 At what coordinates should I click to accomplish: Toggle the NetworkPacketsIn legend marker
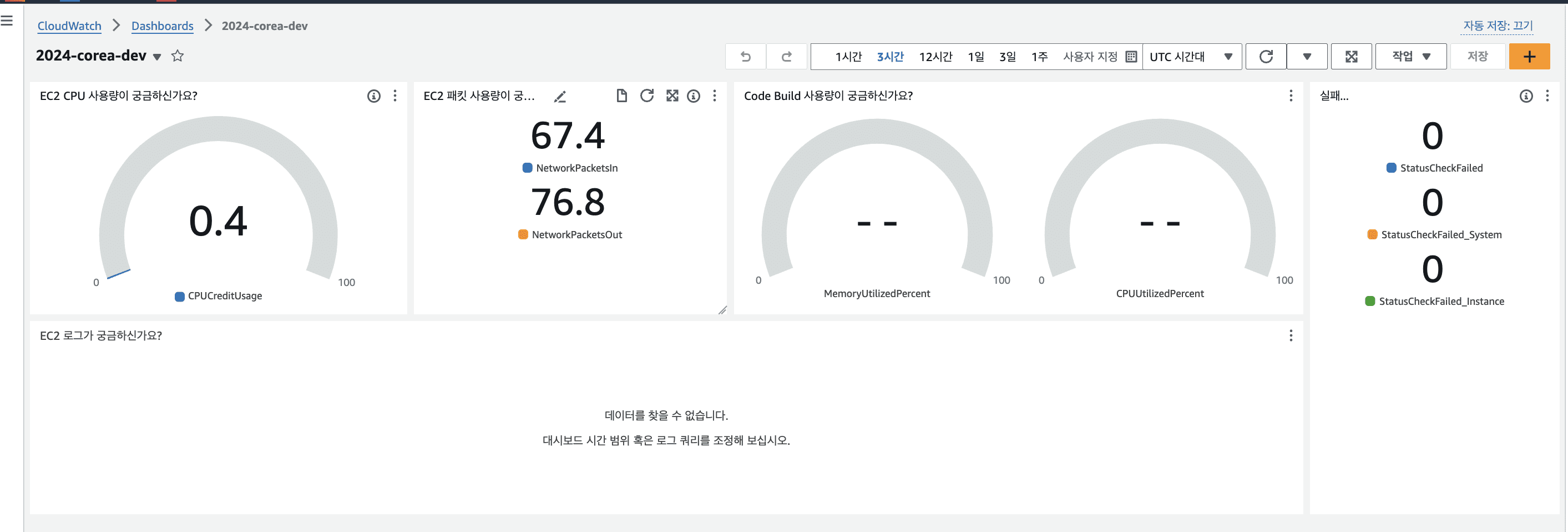coord(527,168)
